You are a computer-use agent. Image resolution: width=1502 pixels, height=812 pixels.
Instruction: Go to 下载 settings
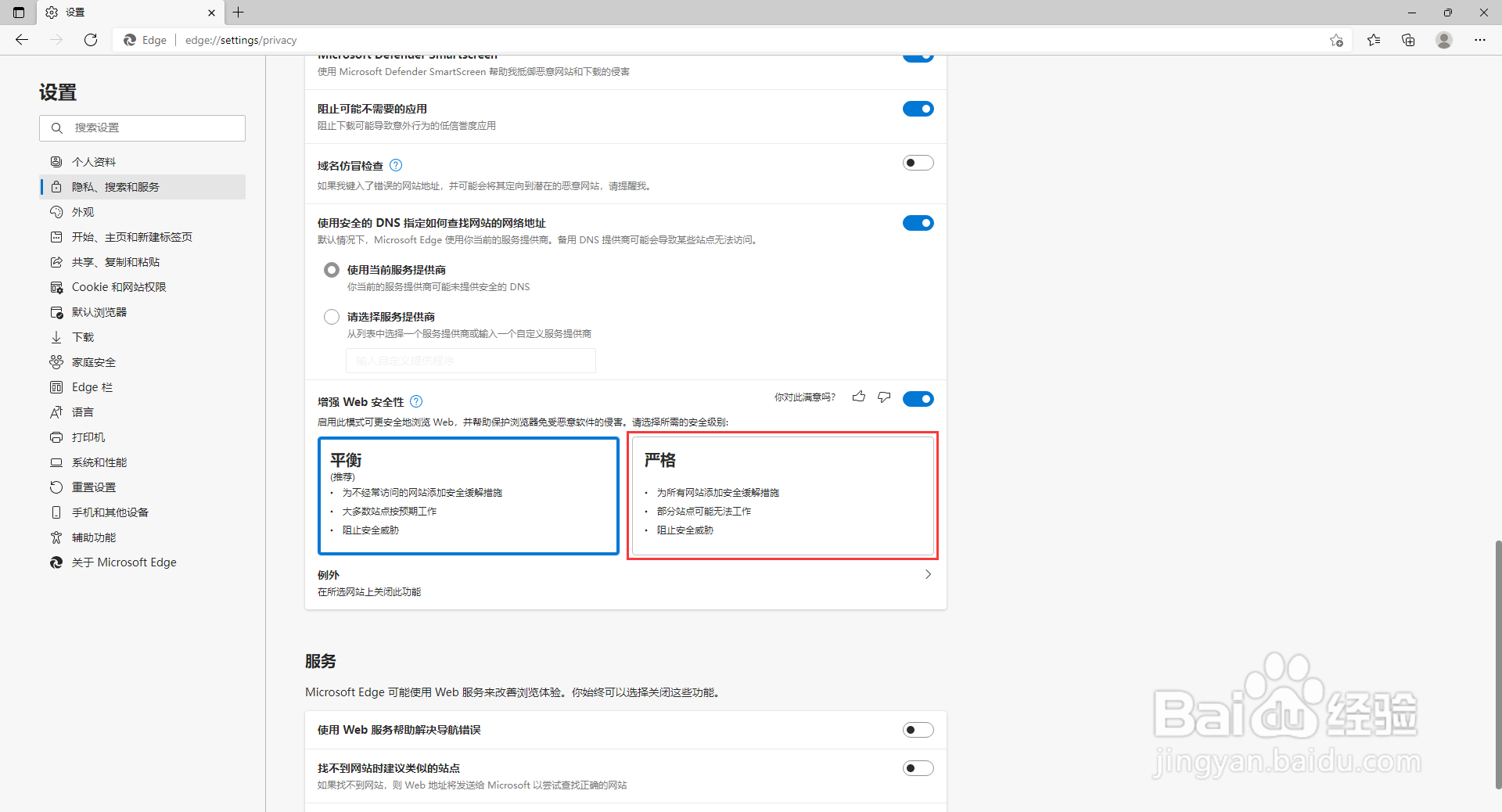(x=142, y=337)
